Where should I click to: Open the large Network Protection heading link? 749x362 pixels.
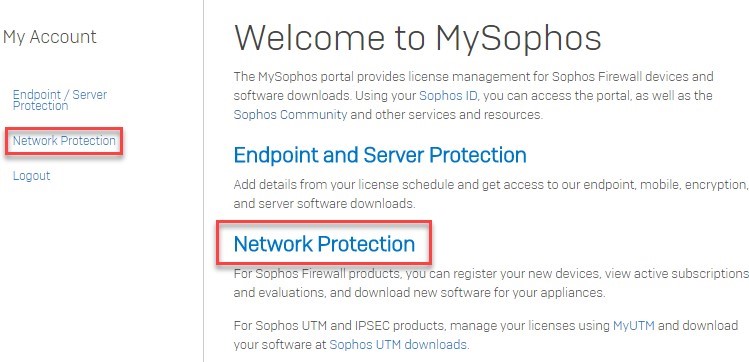324,244
